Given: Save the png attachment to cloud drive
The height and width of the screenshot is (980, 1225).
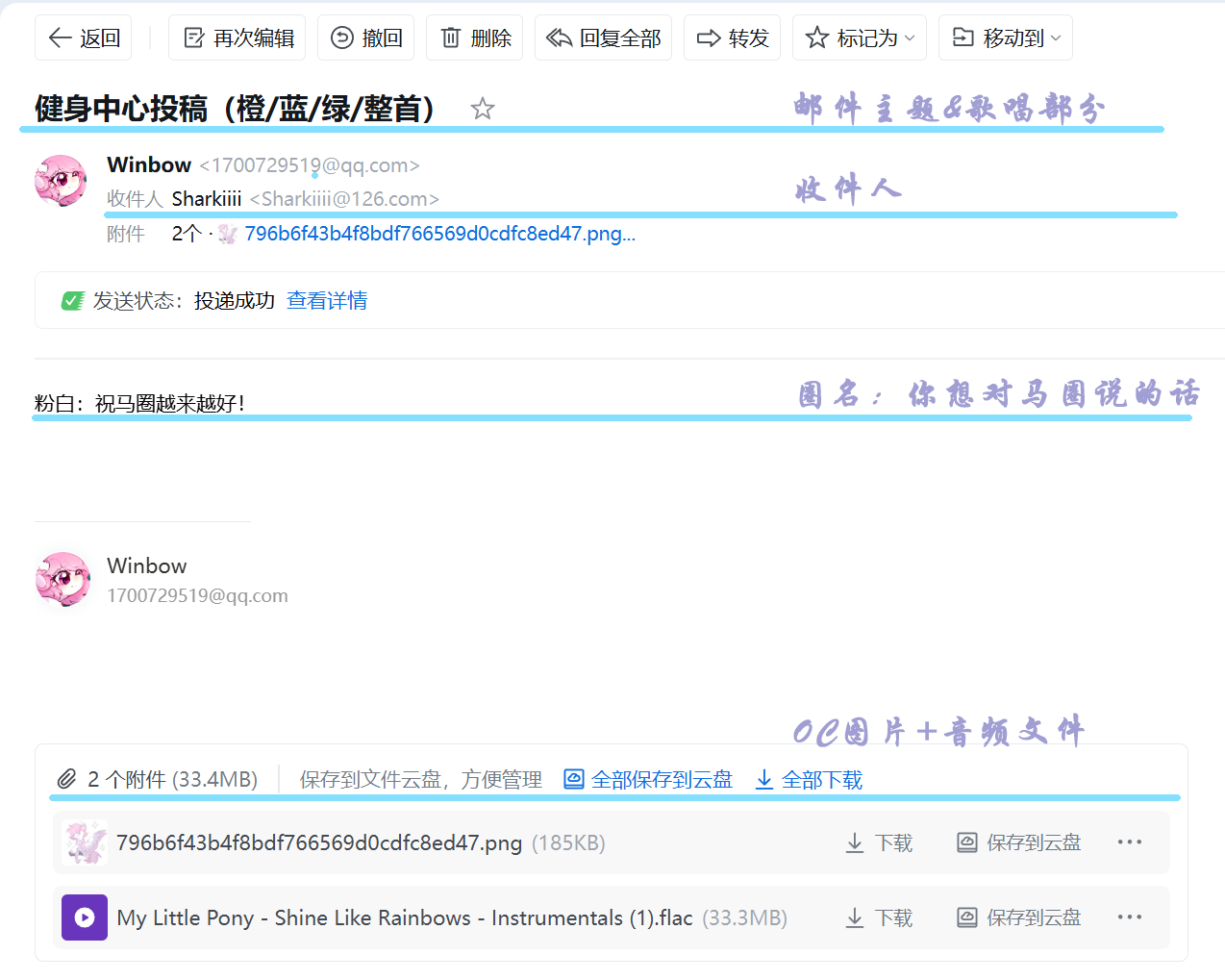Looking at the screenshot, I should tap(1019, 843).
